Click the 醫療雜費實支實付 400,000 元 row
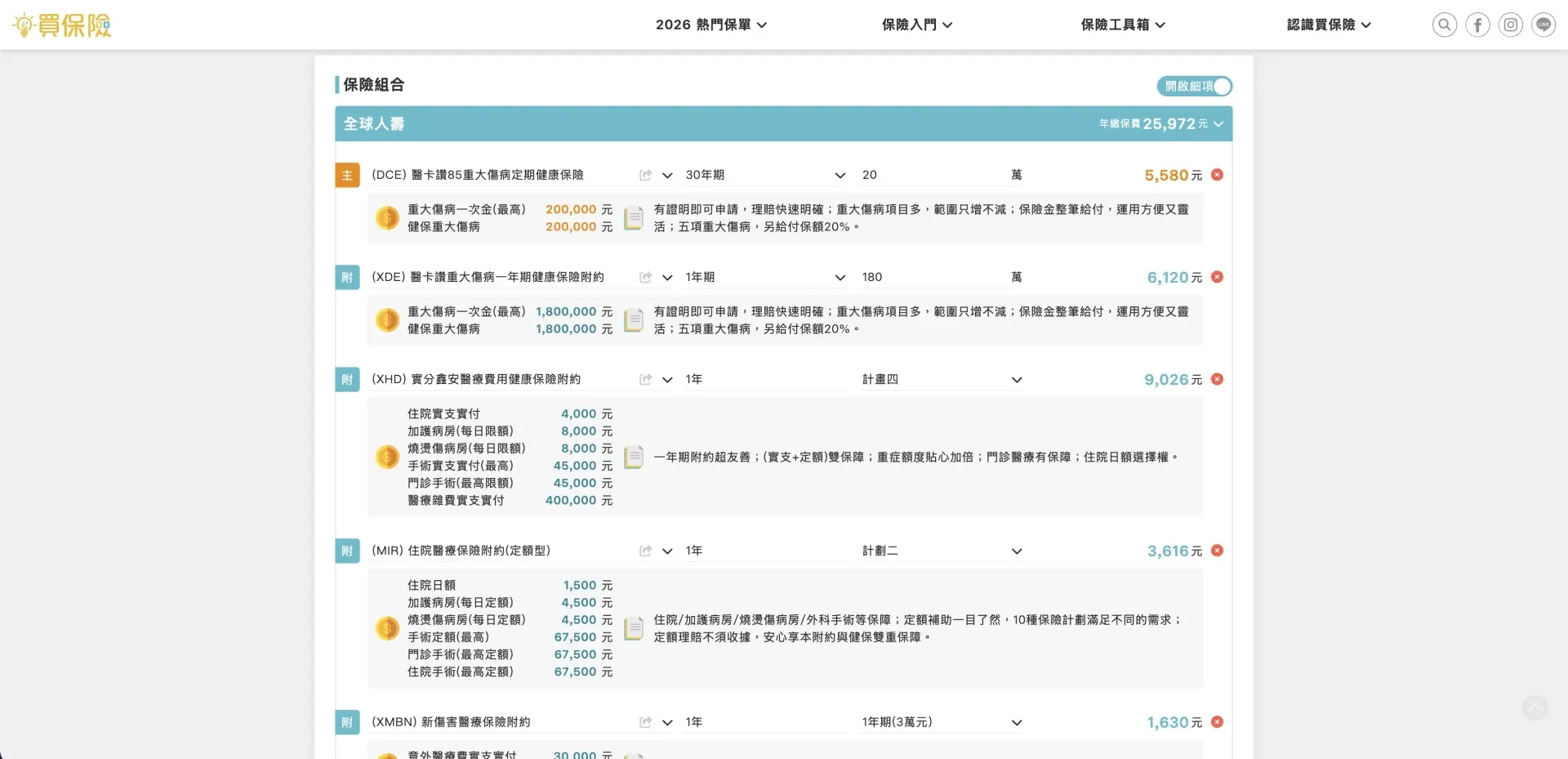Screen dimensions: 1568x759 point(510,500)
